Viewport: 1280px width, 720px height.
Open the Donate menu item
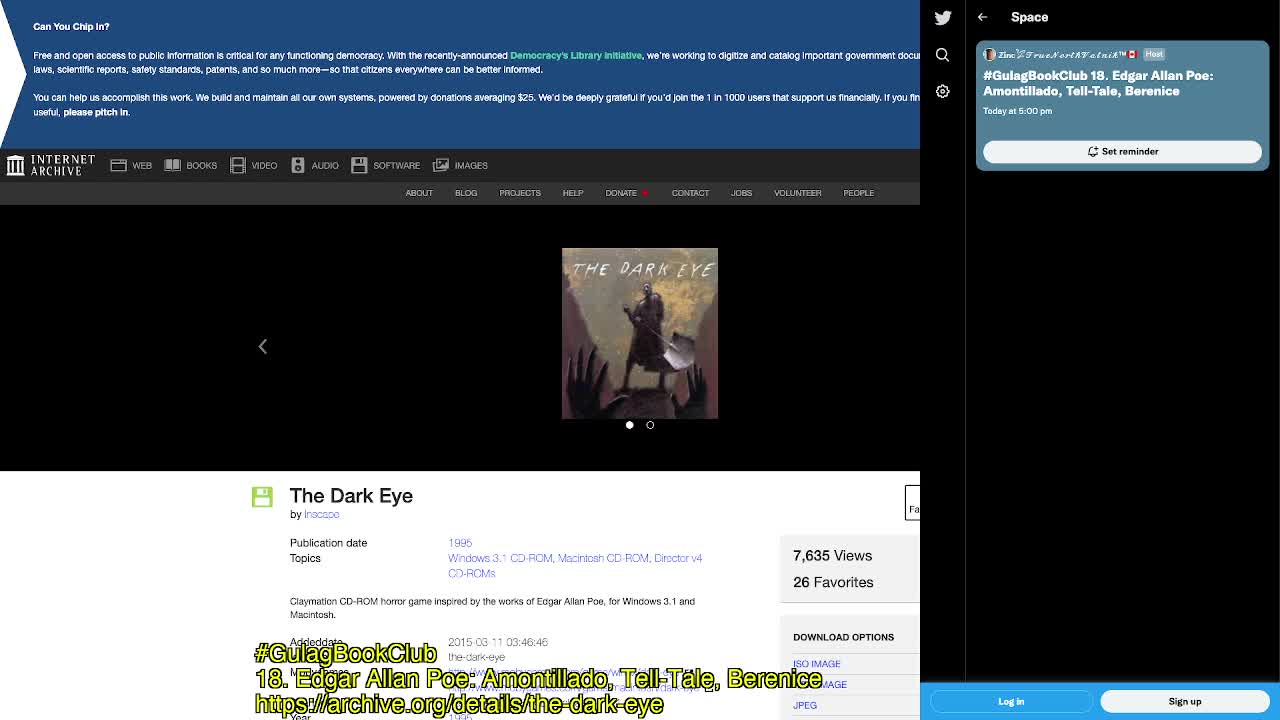tap(621, 193)
